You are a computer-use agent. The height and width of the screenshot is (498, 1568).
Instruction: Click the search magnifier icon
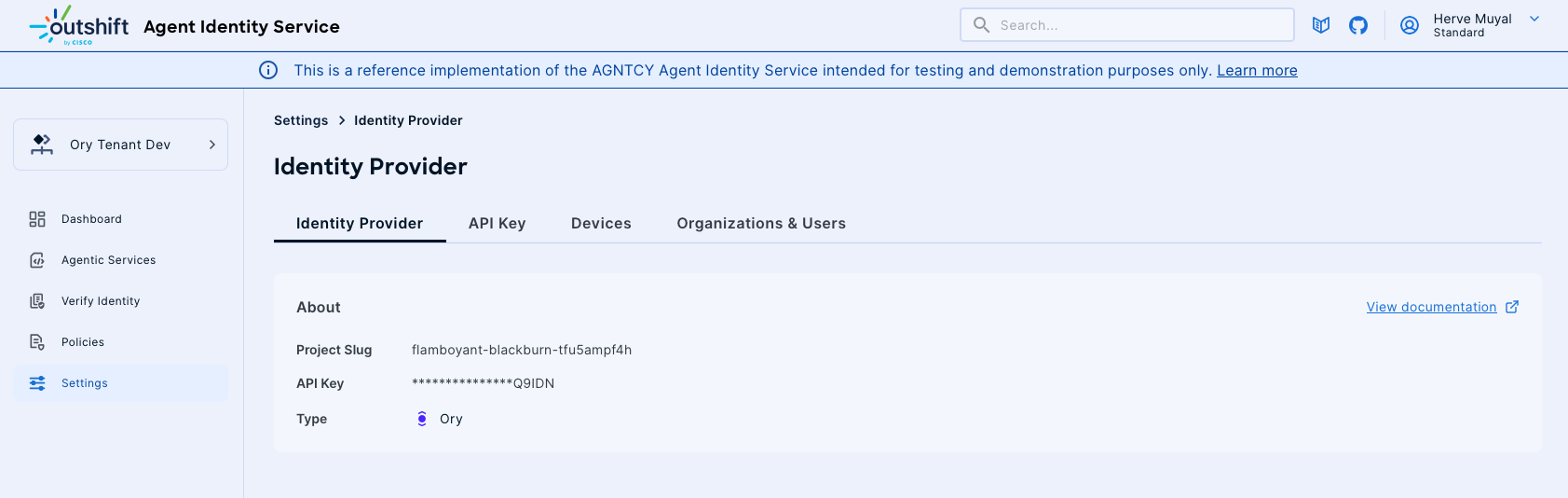[x=981, y=25]
